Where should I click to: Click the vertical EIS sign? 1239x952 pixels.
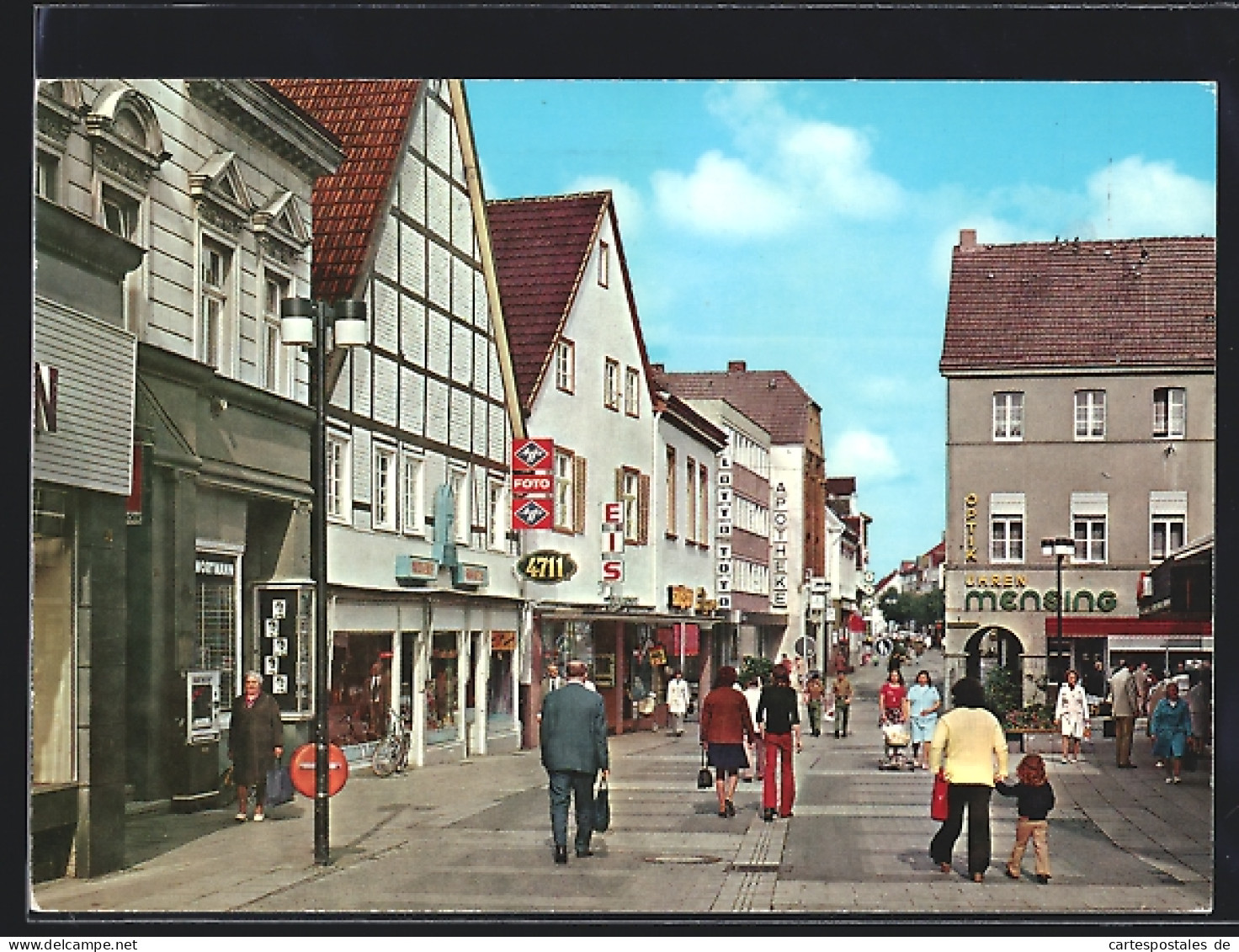[x=613, y=541]
